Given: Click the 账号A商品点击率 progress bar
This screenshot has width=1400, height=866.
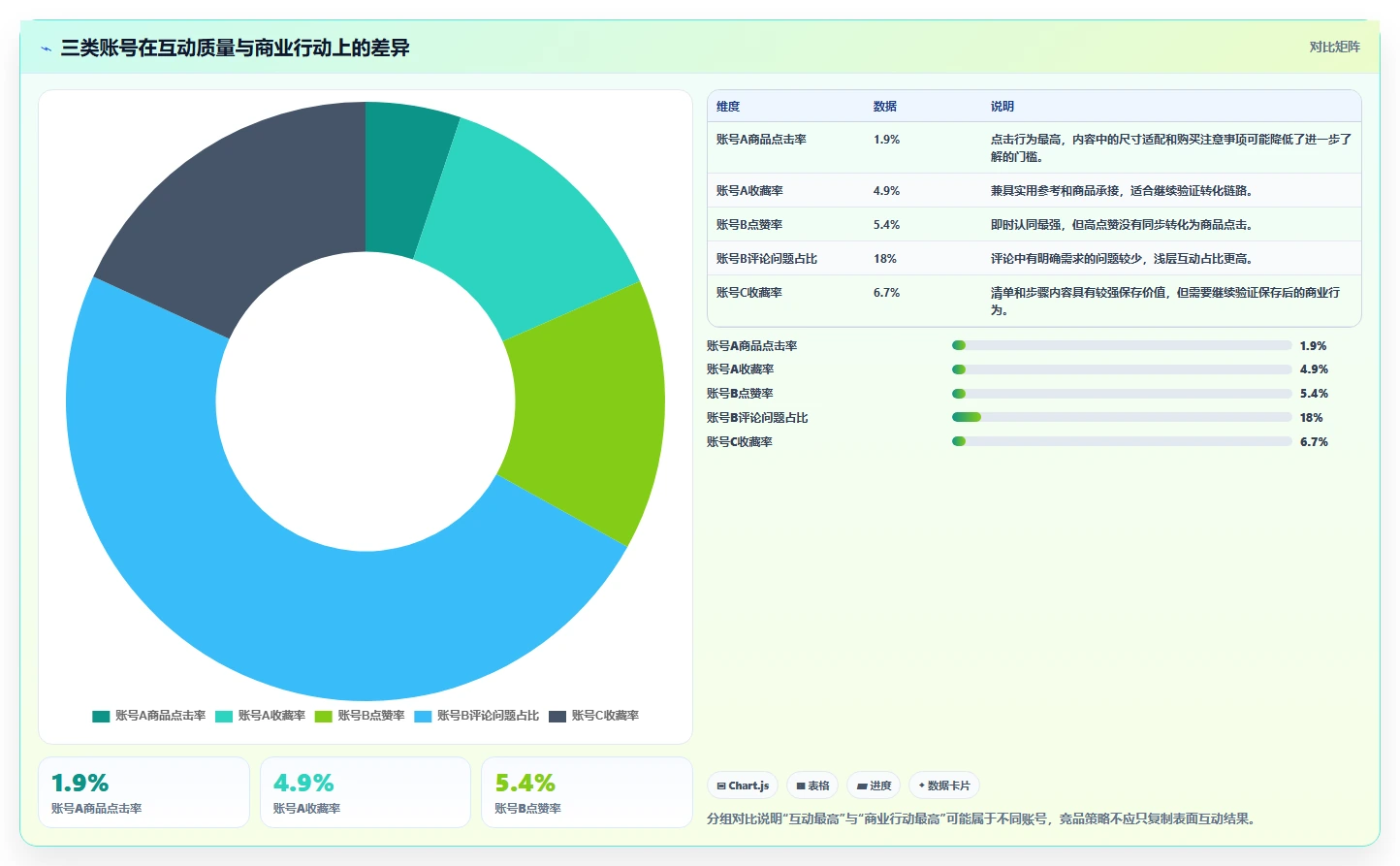Looking at the screenshot, I should (x=1122, y=345).
